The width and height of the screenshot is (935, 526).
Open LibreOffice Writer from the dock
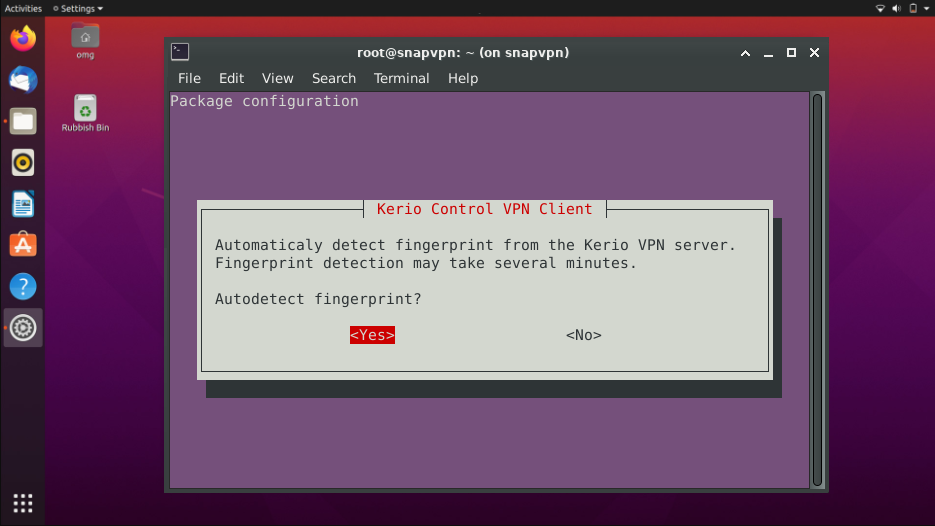[23, 204]
